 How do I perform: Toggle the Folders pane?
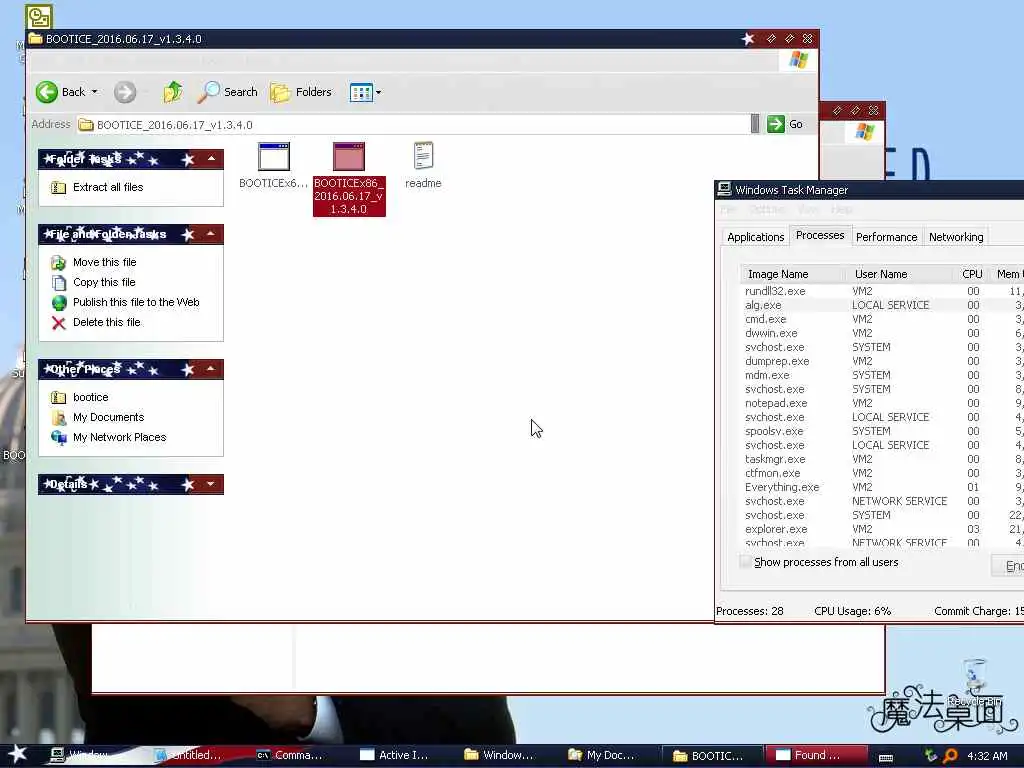301,92
